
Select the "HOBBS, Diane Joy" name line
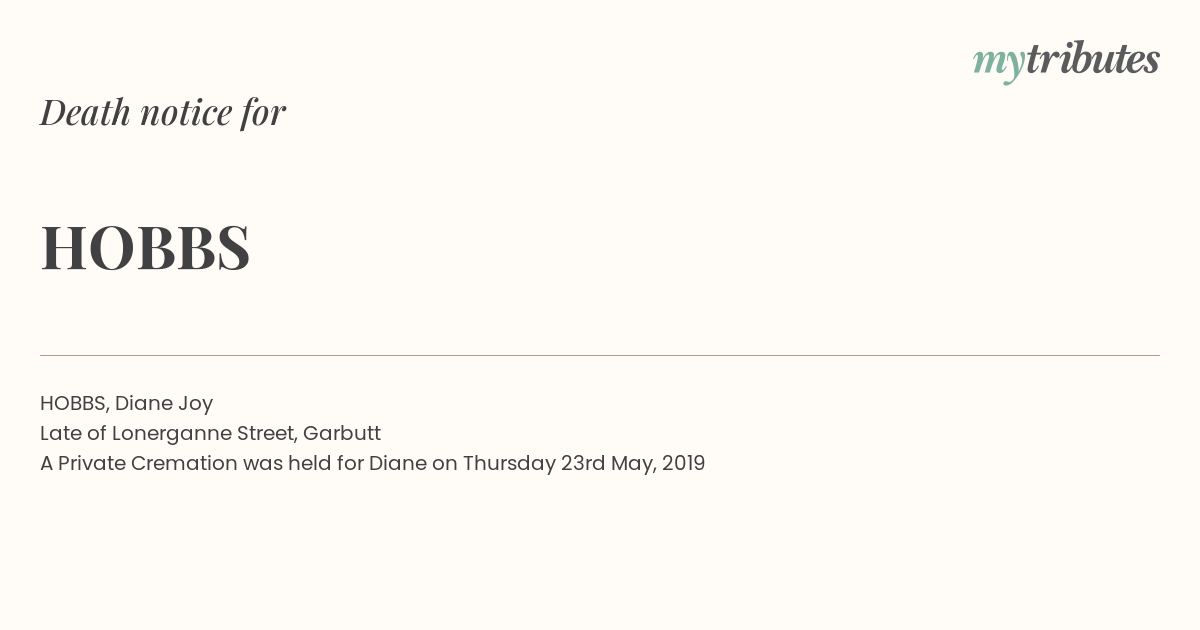pos(126,404)
